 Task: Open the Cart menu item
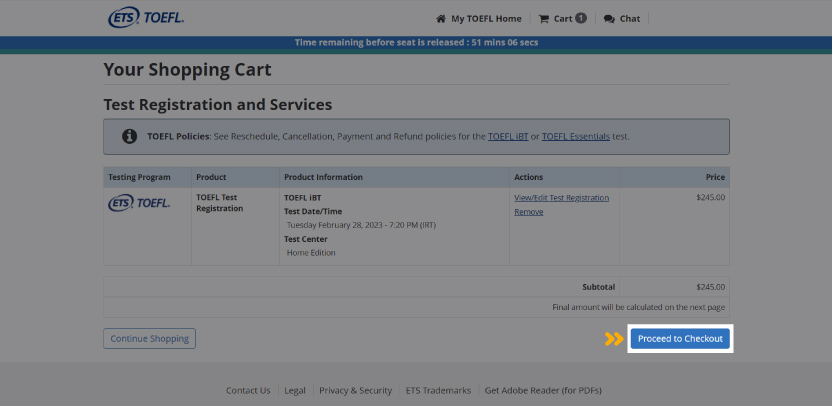pos(563,19)
